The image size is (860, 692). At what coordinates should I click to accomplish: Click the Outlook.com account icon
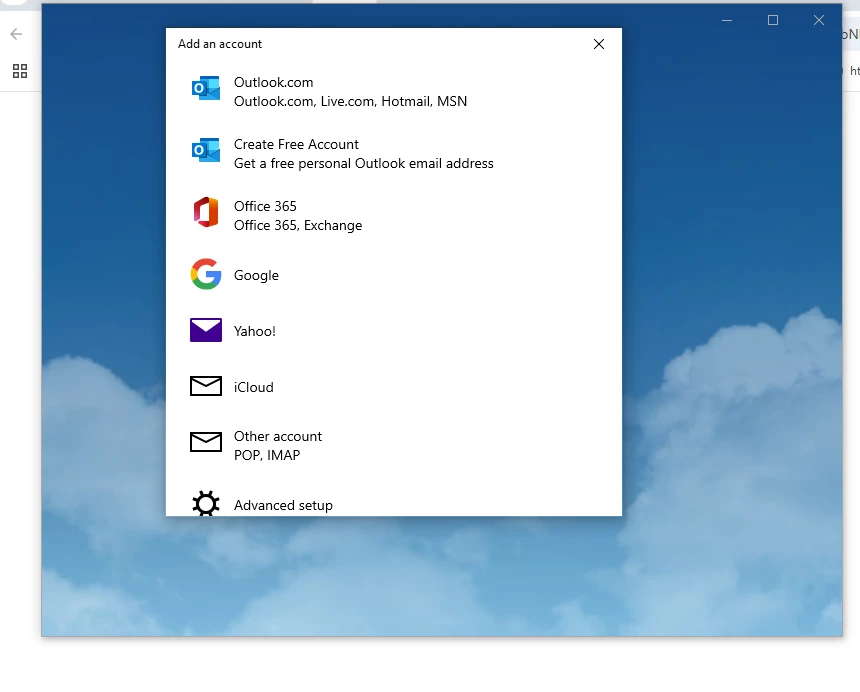pyautogui.click(x=206, y=88)
